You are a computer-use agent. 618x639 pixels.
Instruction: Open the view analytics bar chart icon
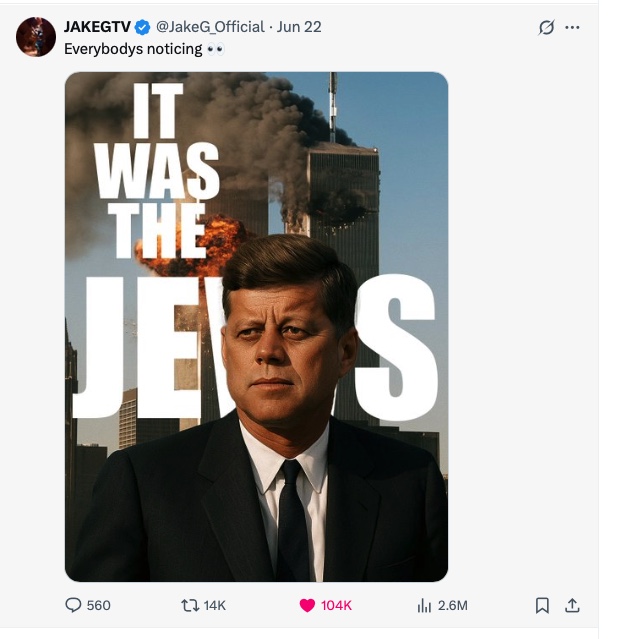point(424,605)
